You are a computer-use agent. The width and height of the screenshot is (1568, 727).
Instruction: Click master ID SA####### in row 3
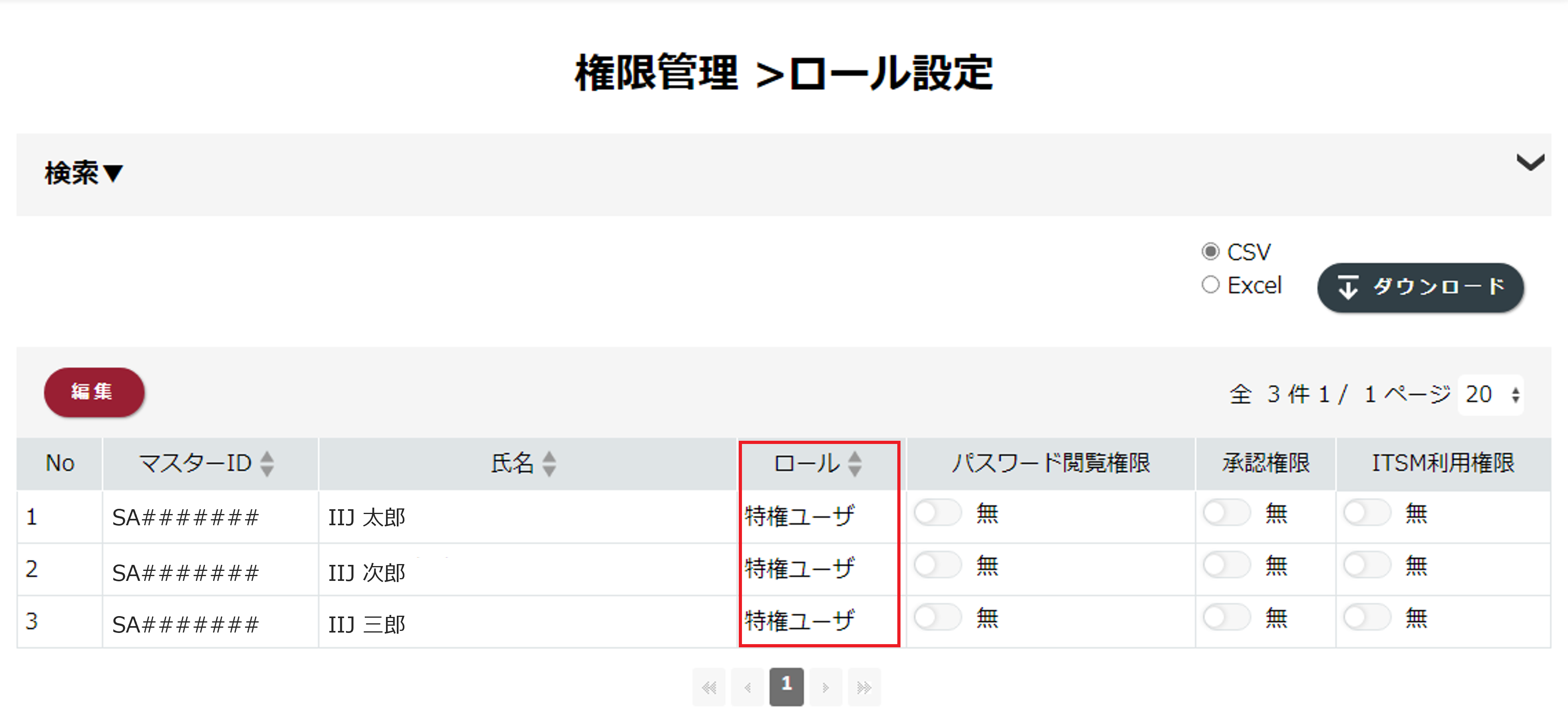pyautogui.click(x=186, y=625)
